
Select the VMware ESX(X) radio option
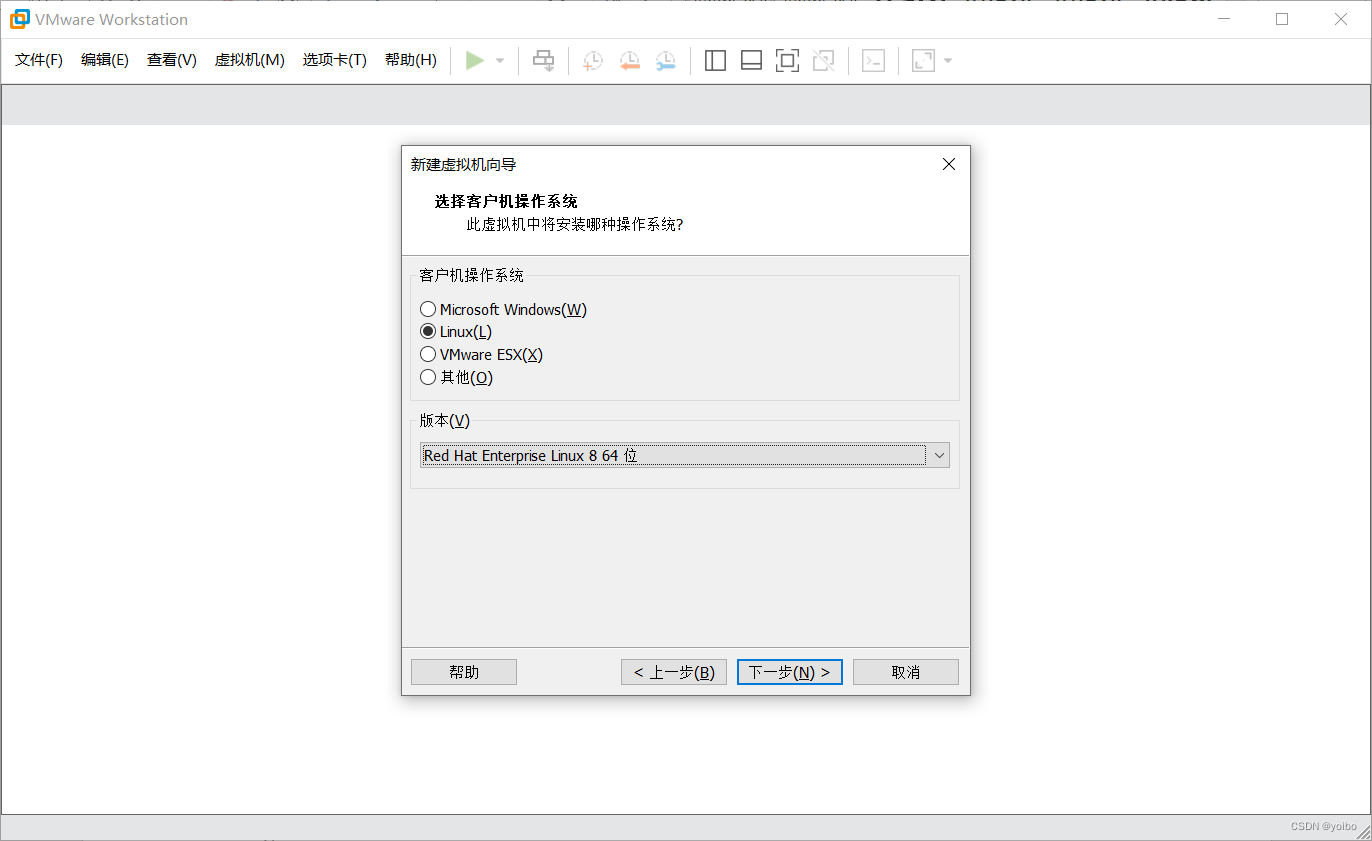481,355
